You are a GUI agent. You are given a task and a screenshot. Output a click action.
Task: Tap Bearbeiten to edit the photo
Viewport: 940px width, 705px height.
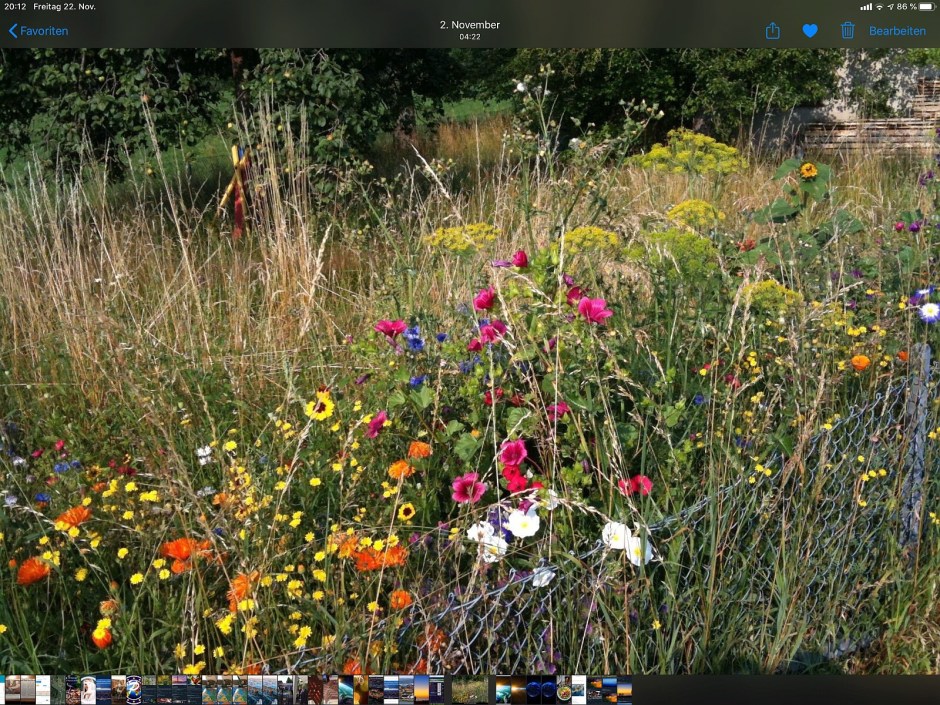pyautogui.click(x=897, y=31)
